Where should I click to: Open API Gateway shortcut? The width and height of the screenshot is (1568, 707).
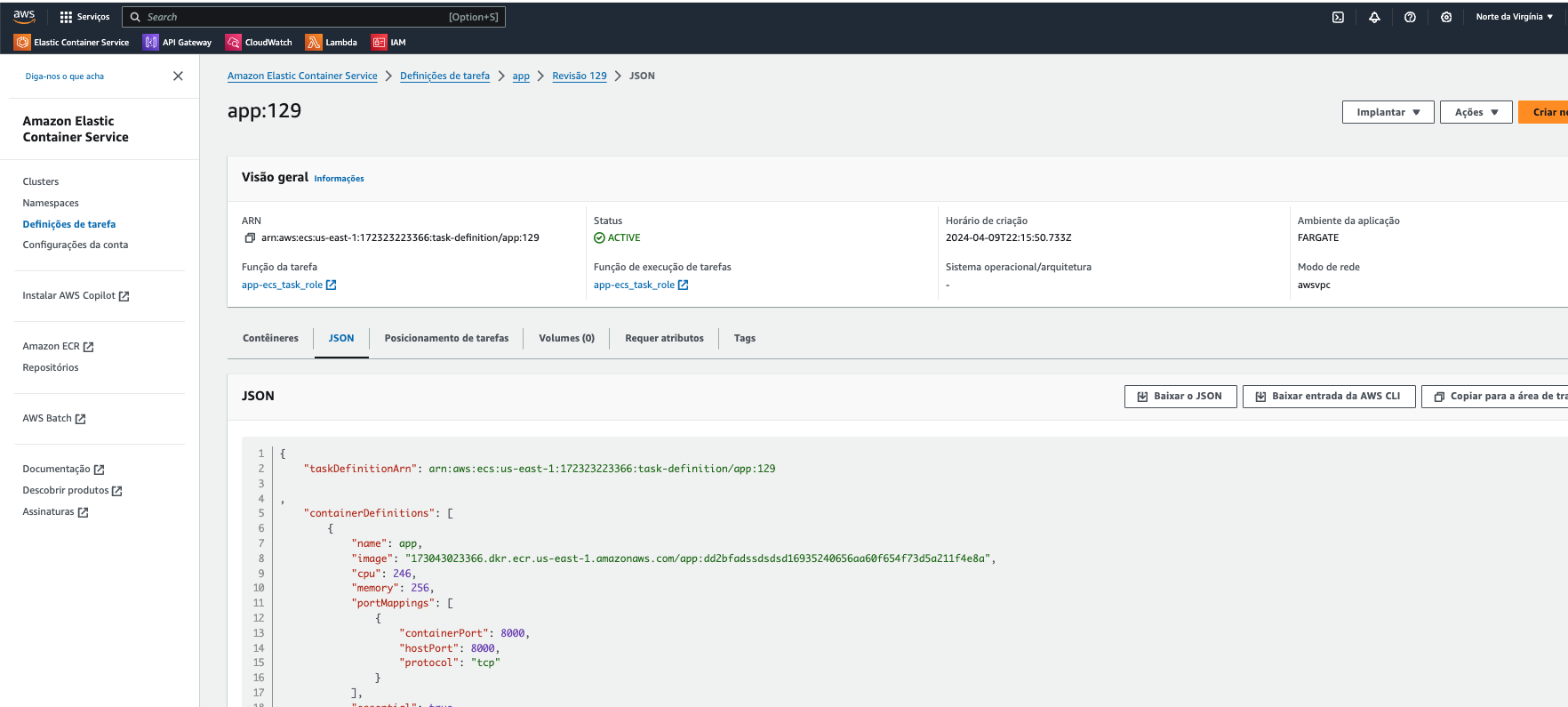[178, 42]
